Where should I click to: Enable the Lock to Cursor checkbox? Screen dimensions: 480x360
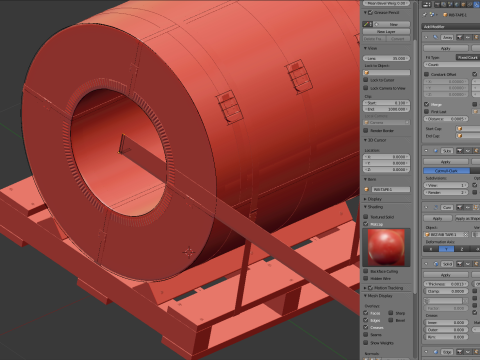pyautogui.click(x=366, y=80)
